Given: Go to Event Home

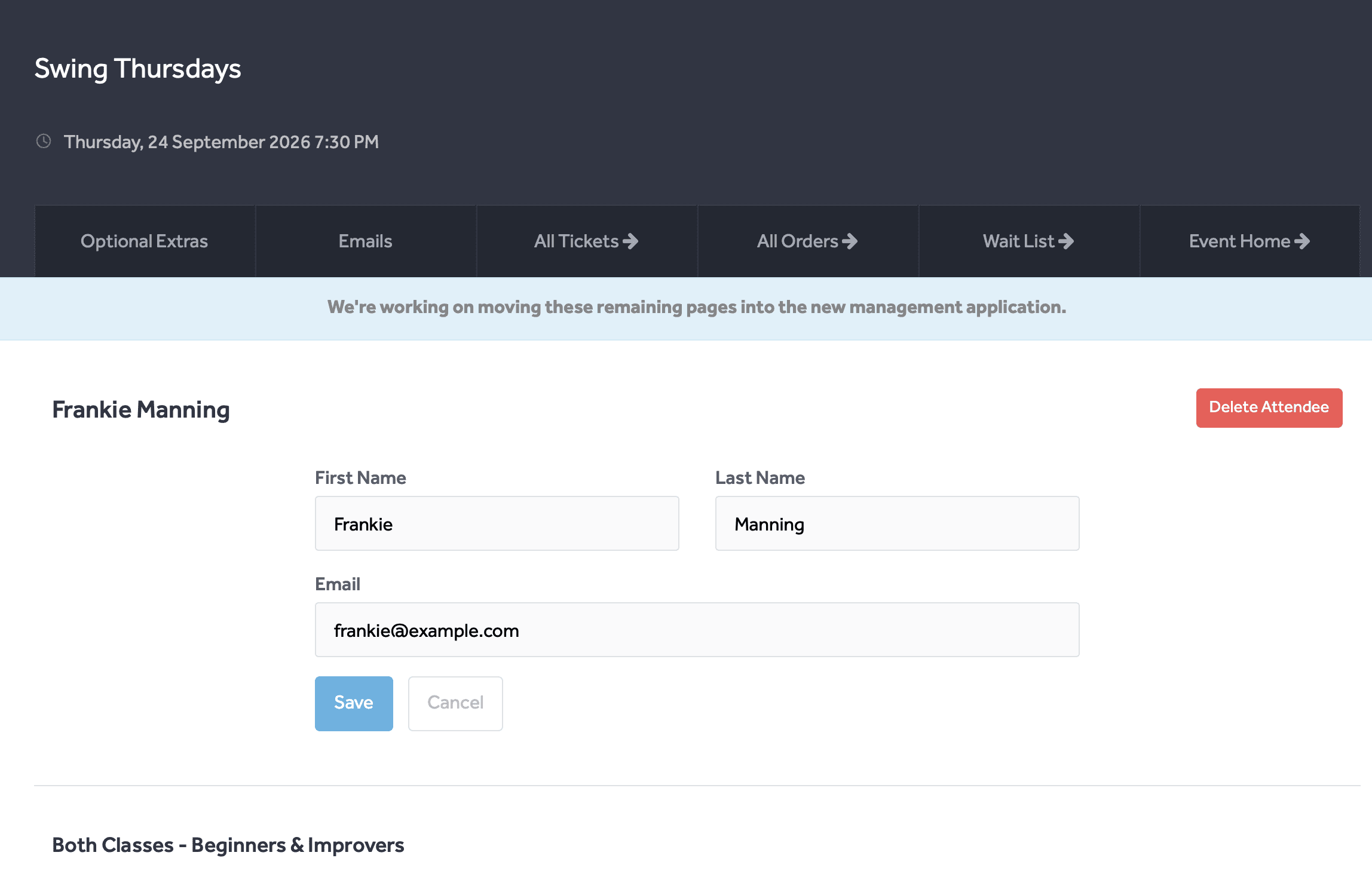Looking at the screenshot, I should point(1250,241).
